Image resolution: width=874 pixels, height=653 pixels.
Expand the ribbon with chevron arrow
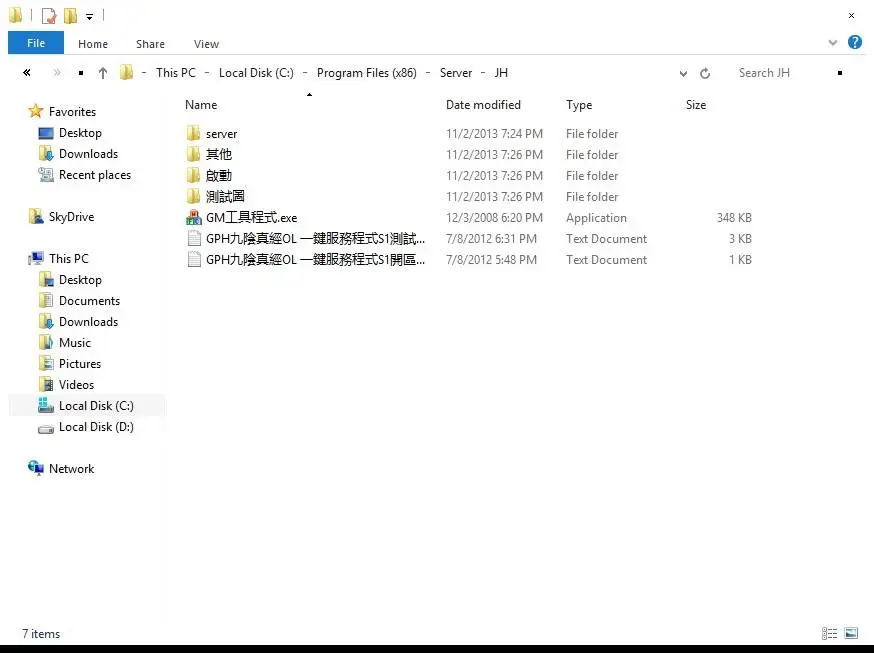coord(833,42)
